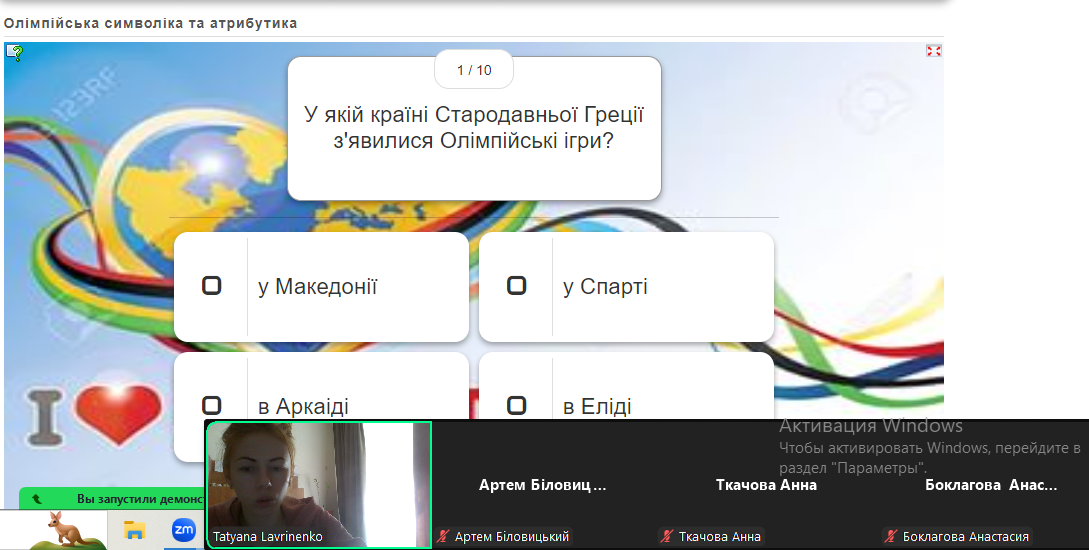Tick the checkbox for у Спарті
Screen dimensions: 1089x550
click(516, 285)
